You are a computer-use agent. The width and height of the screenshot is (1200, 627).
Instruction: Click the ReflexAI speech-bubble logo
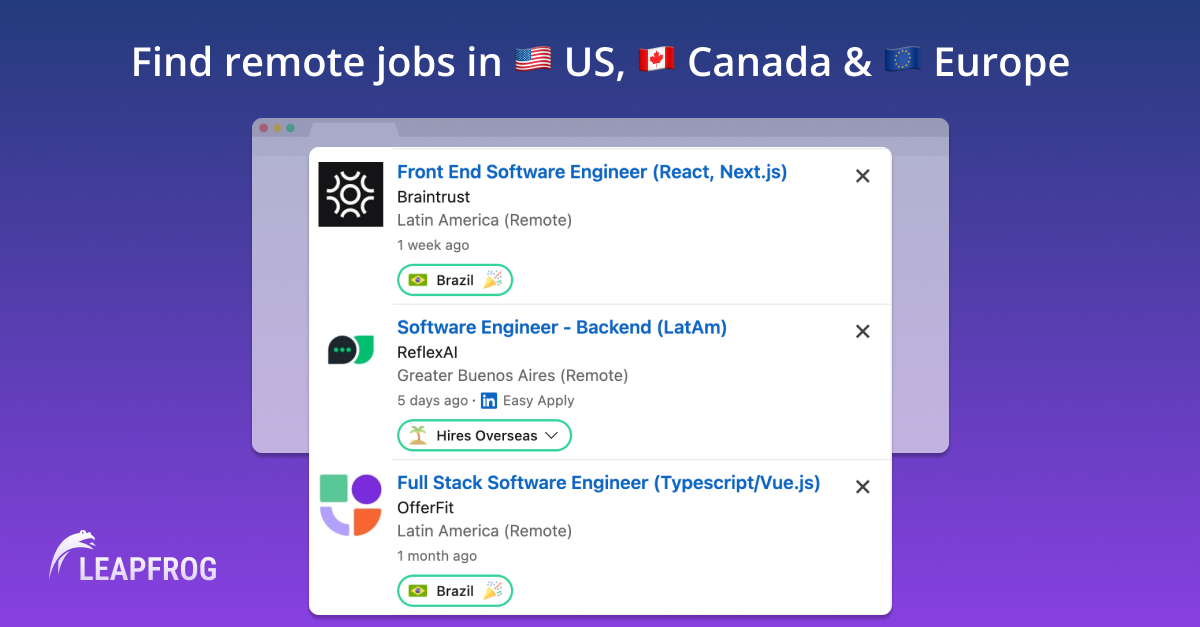[350, 349]
